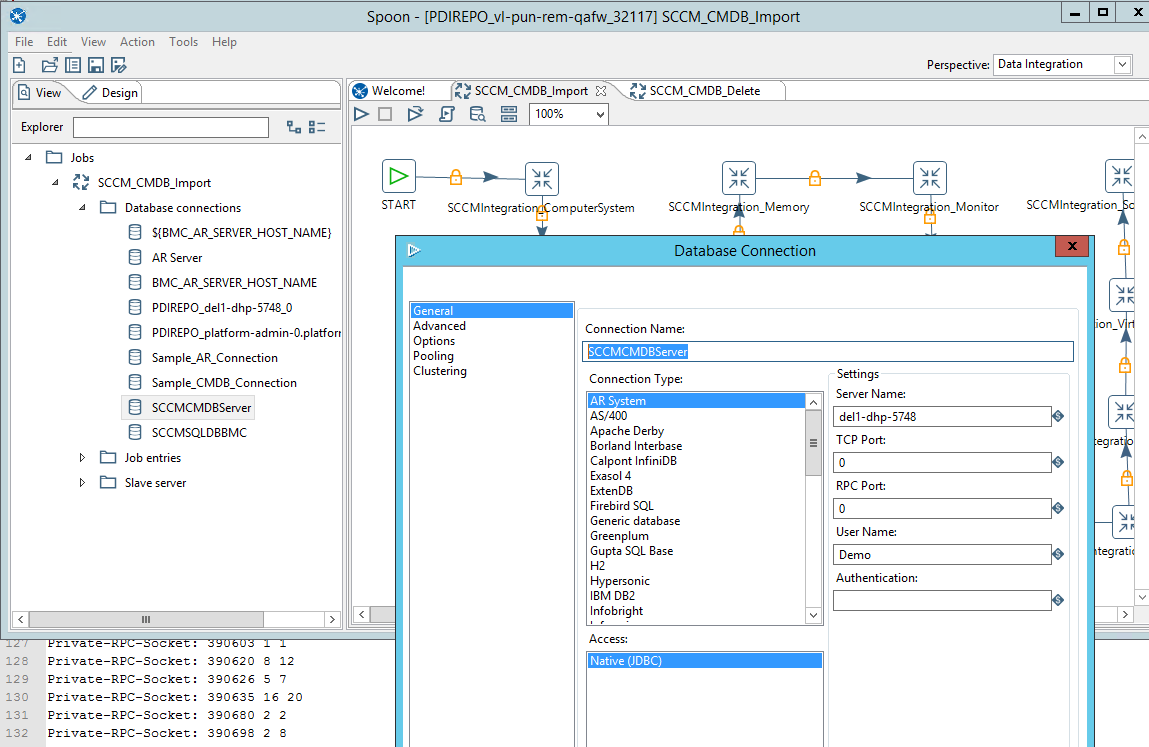
Task: Click the Open file toolbar icon
Action: coord(49,65)
